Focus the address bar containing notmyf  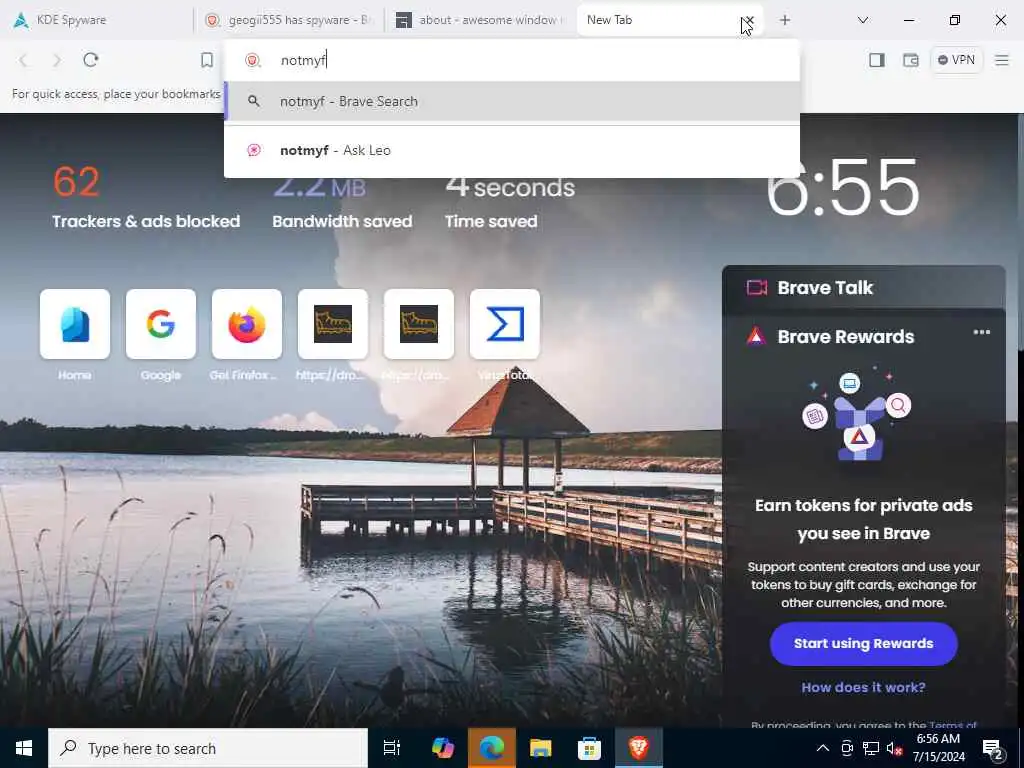click(512, 60)
